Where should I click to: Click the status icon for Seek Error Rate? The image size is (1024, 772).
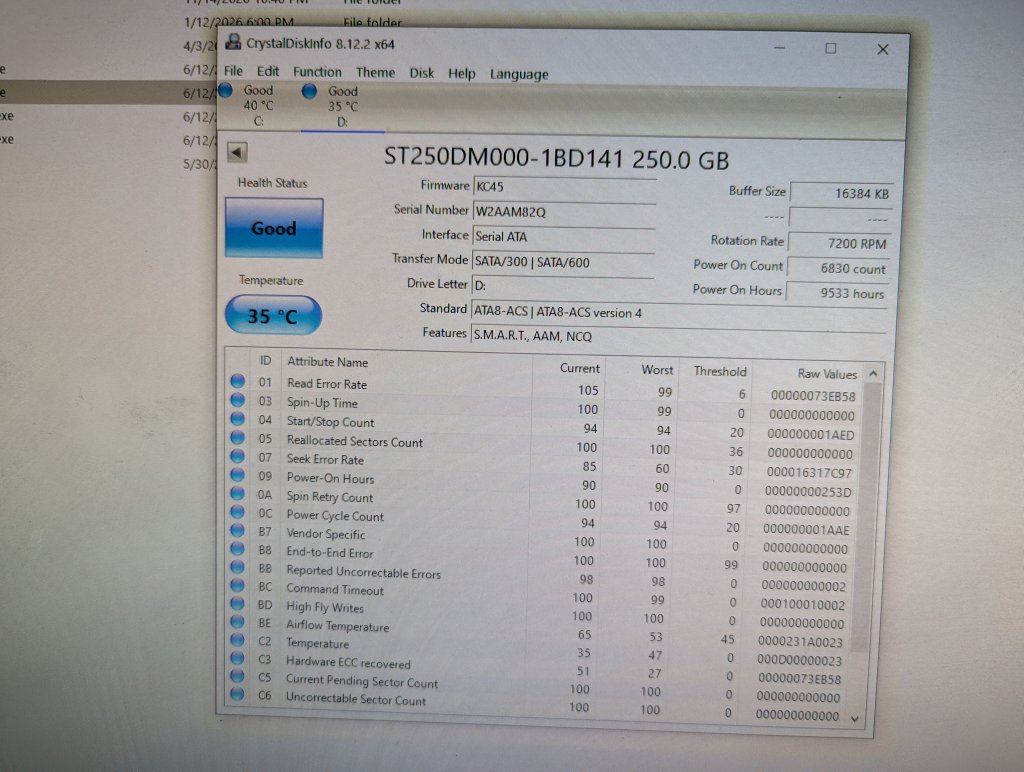pyautogui.click(x=238, y=456)
